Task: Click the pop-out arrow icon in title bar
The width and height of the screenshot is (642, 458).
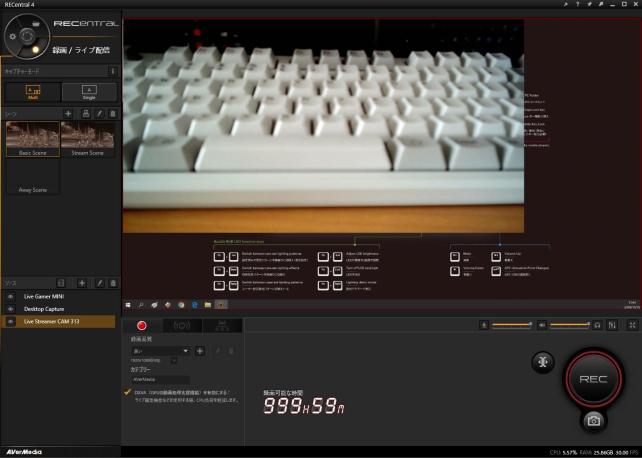Action: 601,4
